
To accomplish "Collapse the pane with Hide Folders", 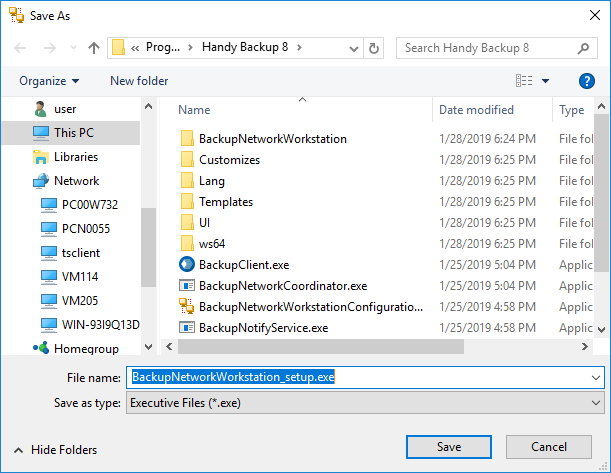I will click(x=56, y=450).
